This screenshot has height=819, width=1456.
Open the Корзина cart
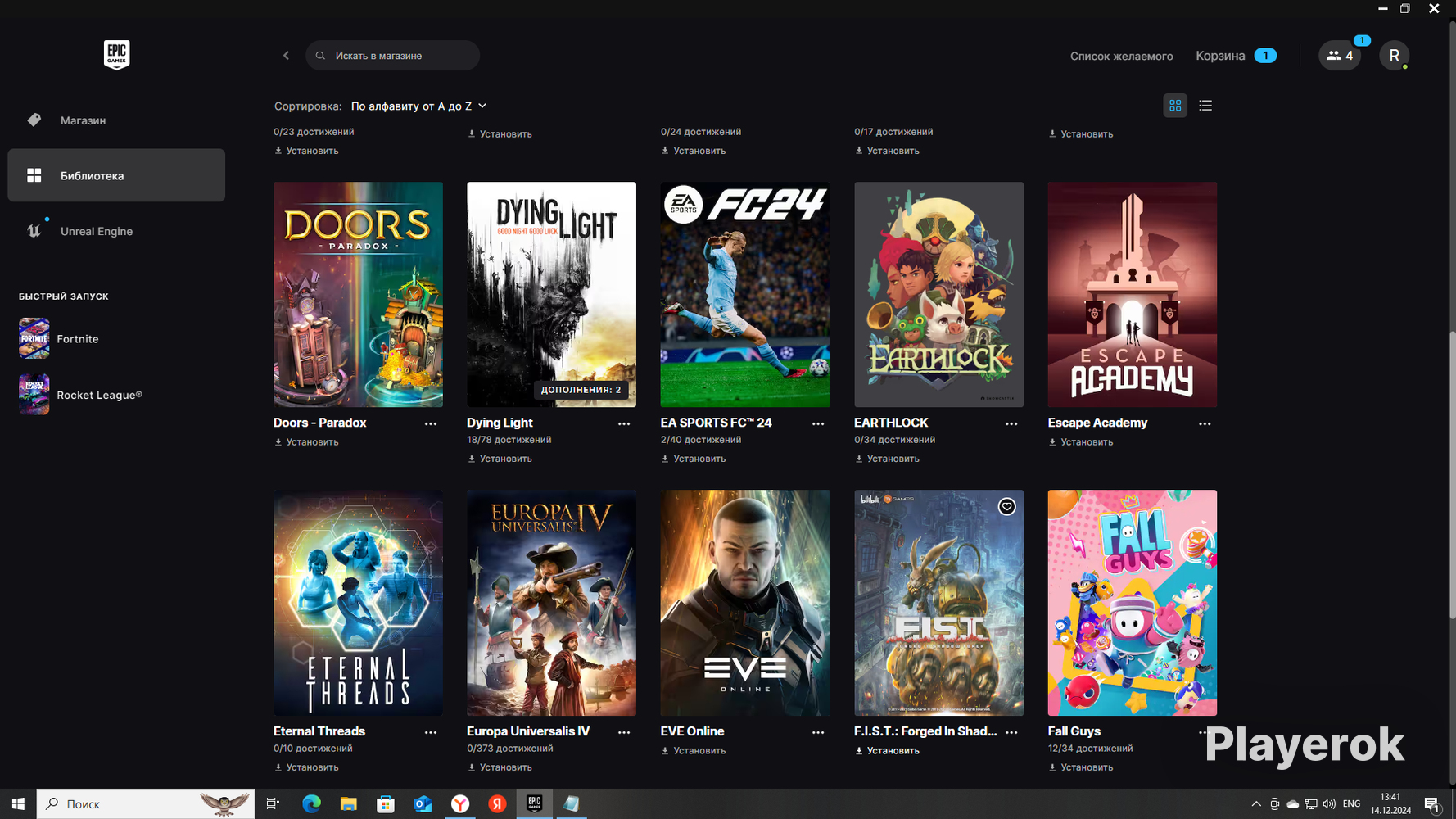pos(1235,56)
